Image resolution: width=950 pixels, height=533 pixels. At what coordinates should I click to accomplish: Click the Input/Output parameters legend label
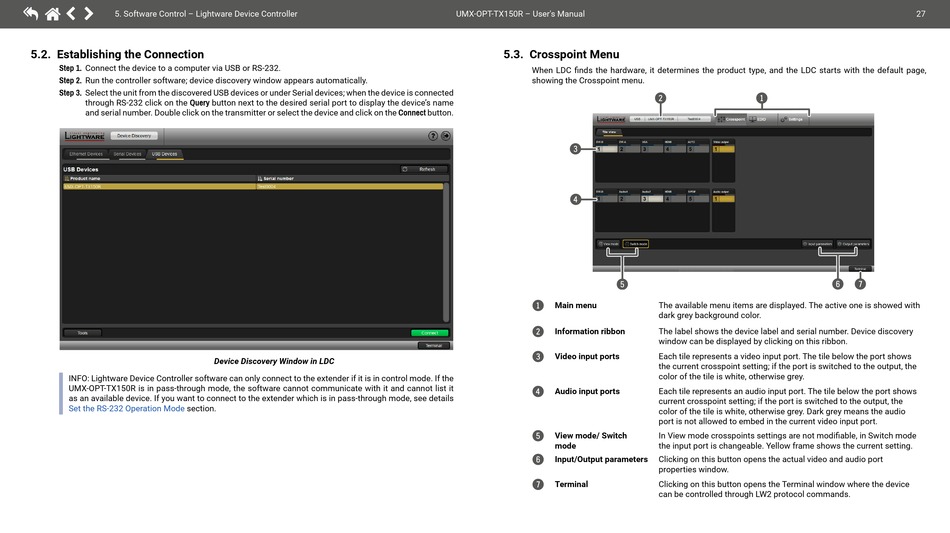coord(601,459)
